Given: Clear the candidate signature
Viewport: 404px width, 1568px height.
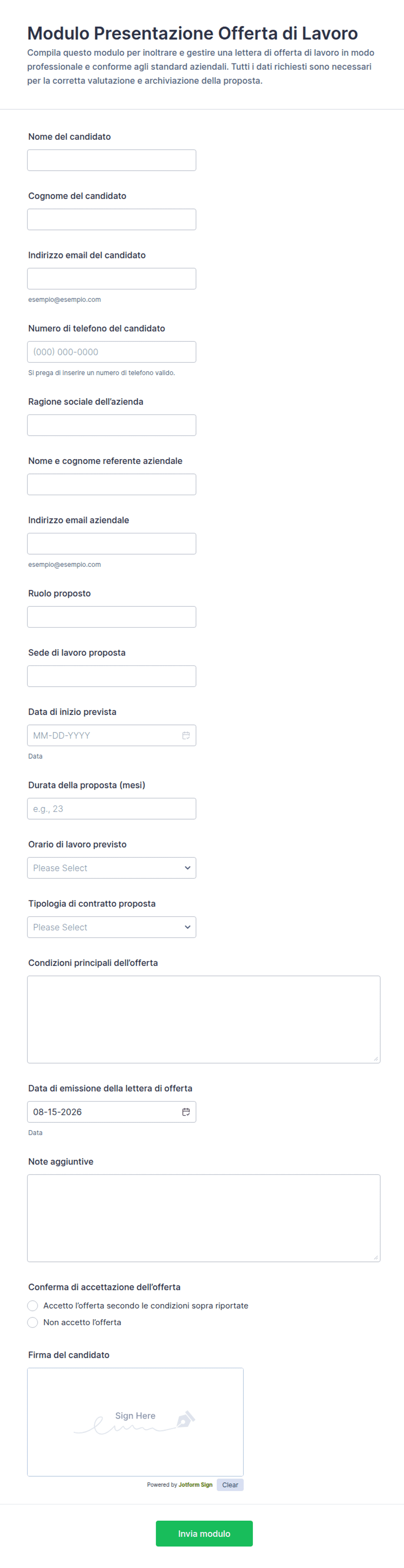Looking at the screenshot, I should tap(230, 1485).
